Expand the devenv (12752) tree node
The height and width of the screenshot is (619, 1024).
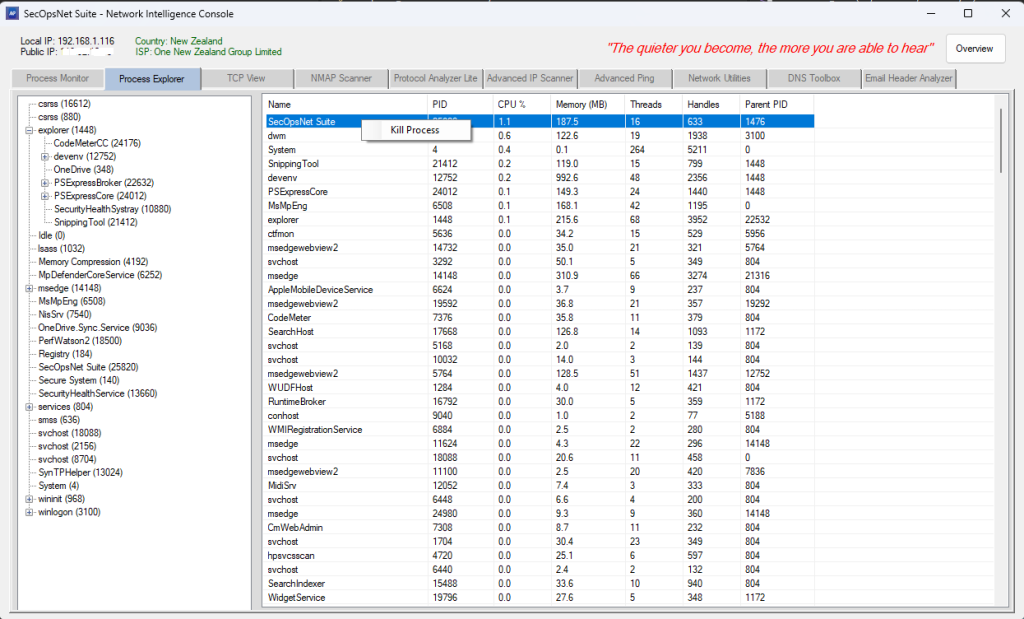click(x=45, y=157)
